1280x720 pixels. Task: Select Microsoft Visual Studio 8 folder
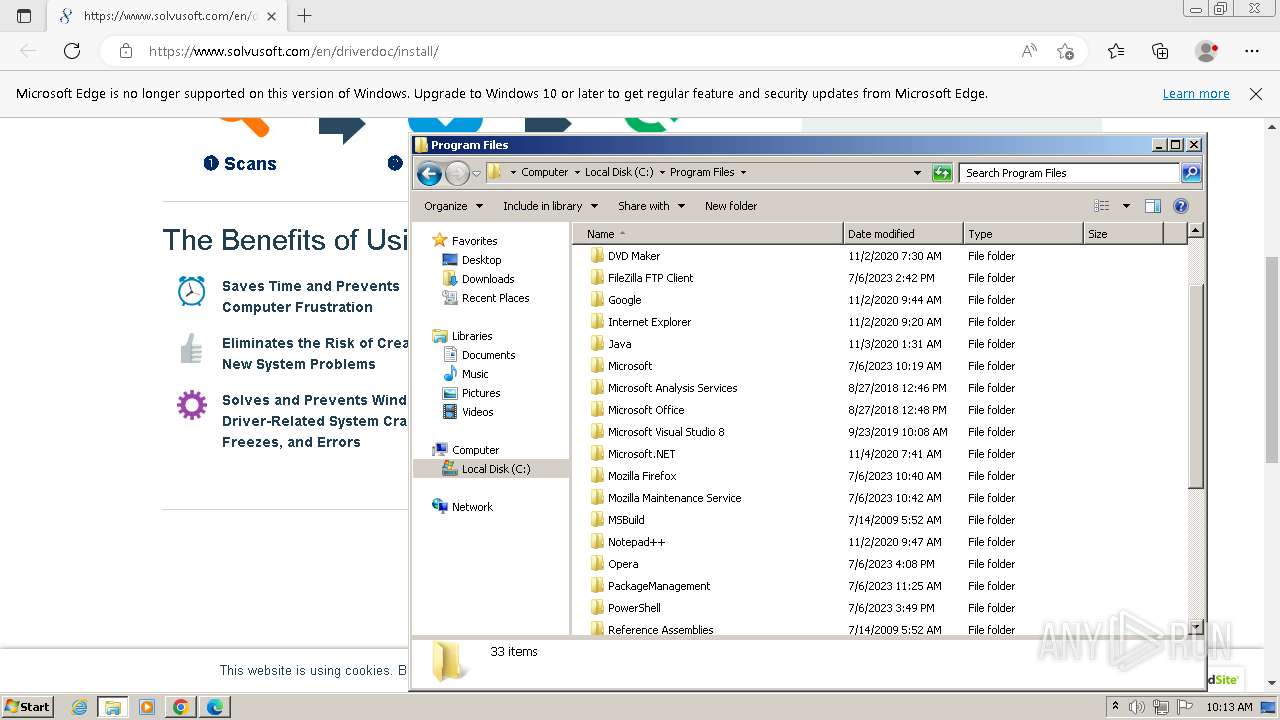666,432
